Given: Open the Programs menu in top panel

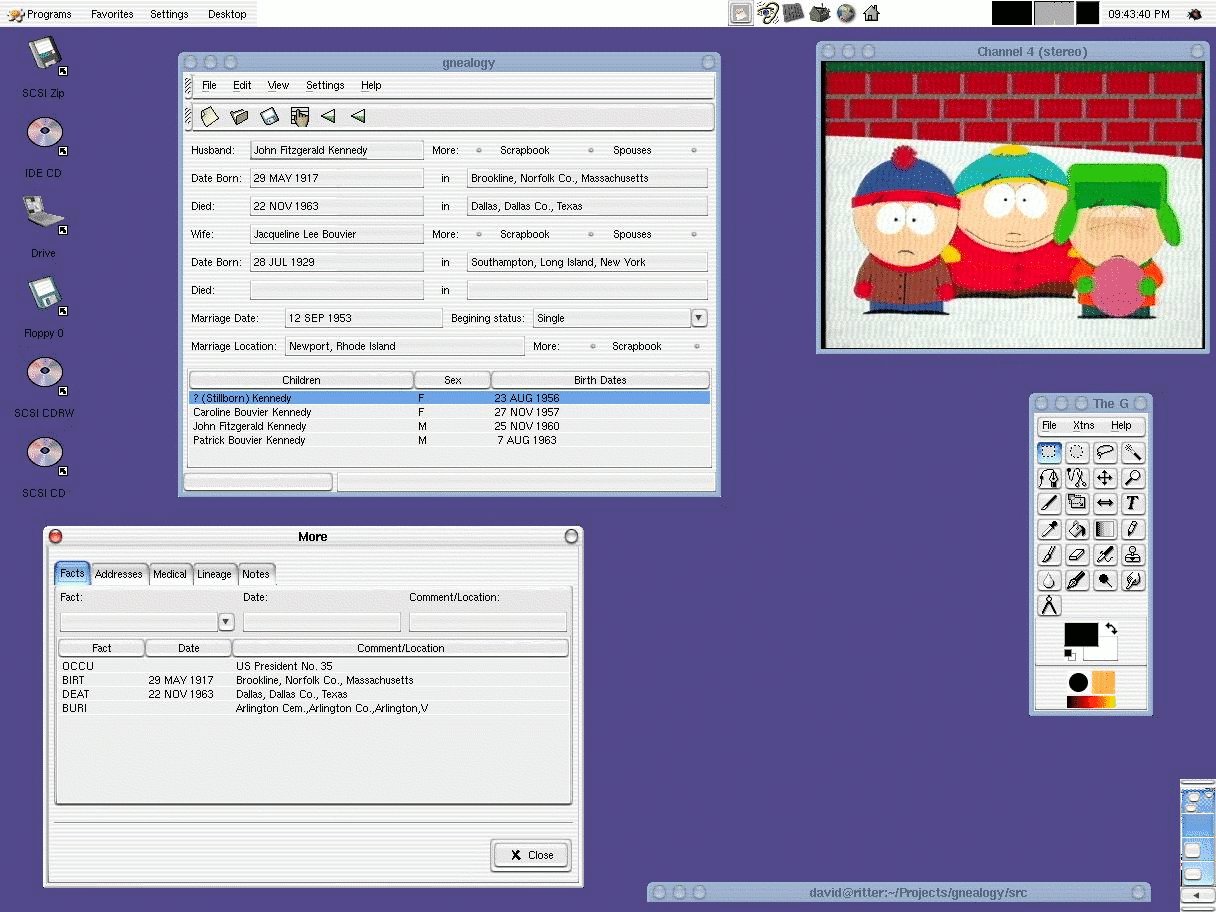Looking at the screenshot, I should pos(40,14).
